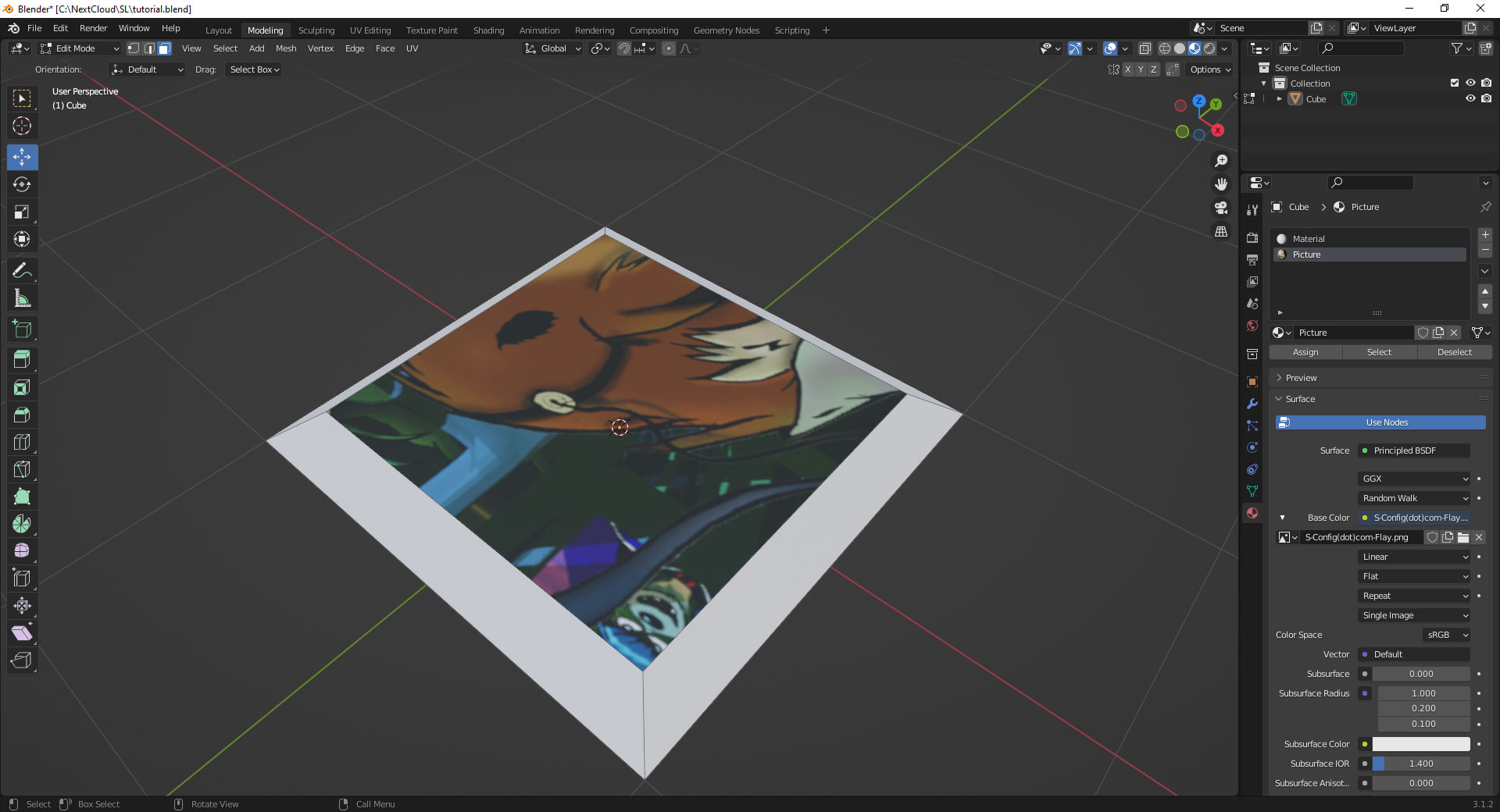
Task: Select the Edge Slide tool
Action: (x=22, y=579)
